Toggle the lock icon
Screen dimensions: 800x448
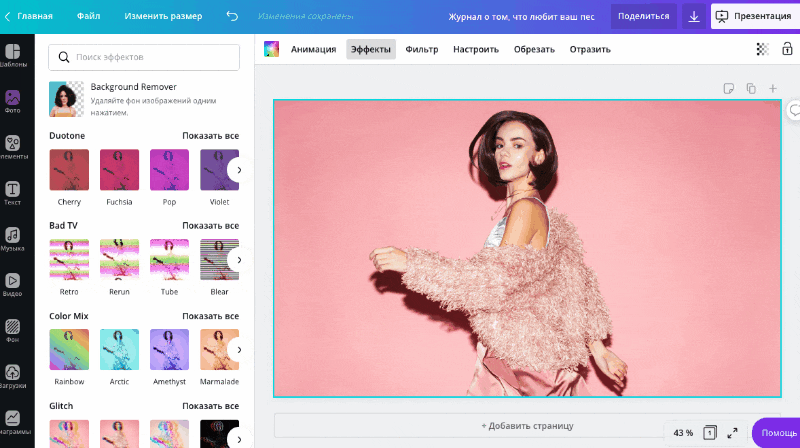coord(787,49)
